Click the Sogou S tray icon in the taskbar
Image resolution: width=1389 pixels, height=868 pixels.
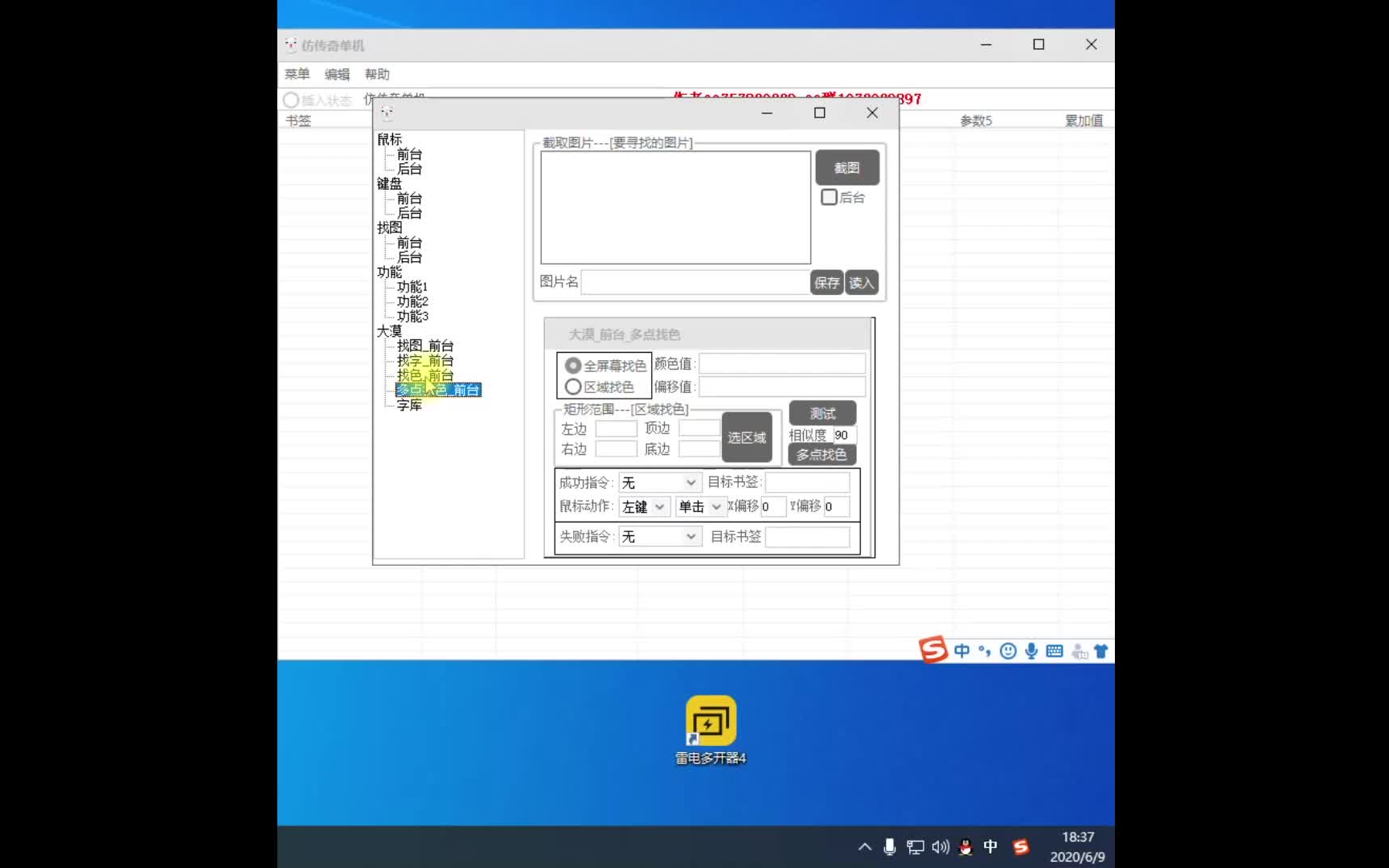click(x=1021, y=846)
